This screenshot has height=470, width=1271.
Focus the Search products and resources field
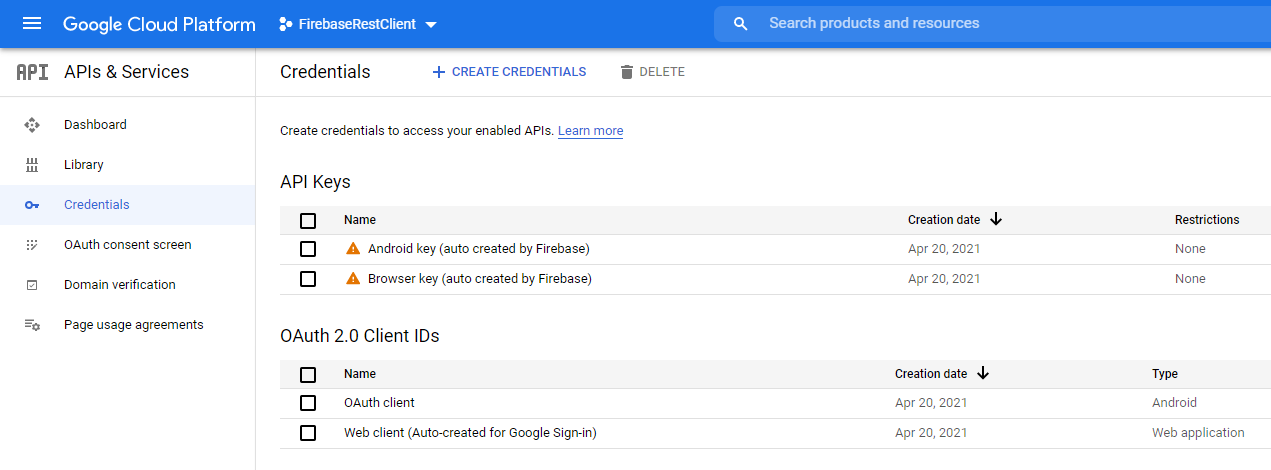(990, 23)
